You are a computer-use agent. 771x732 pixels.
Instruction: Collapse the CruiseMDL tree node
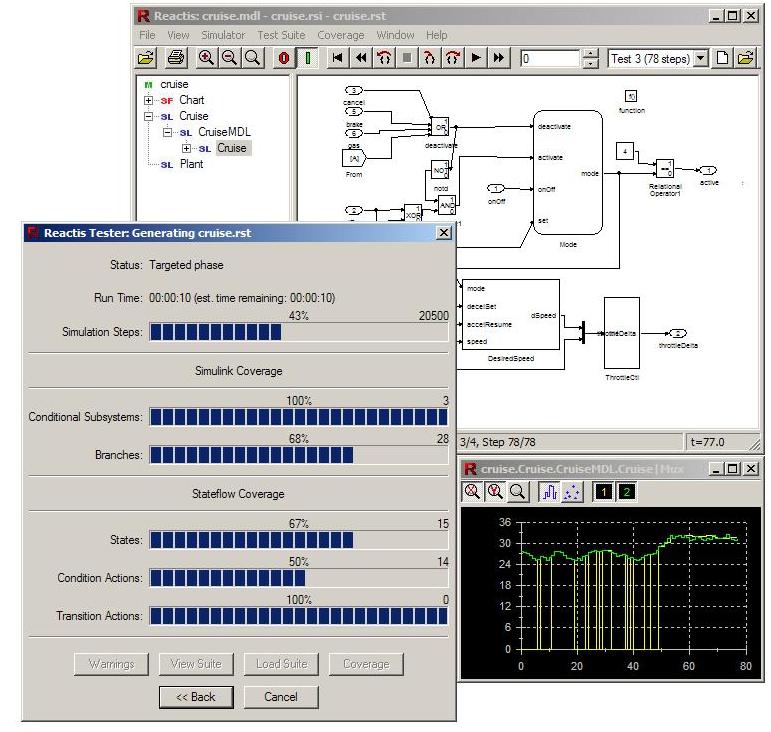point(167,132)
